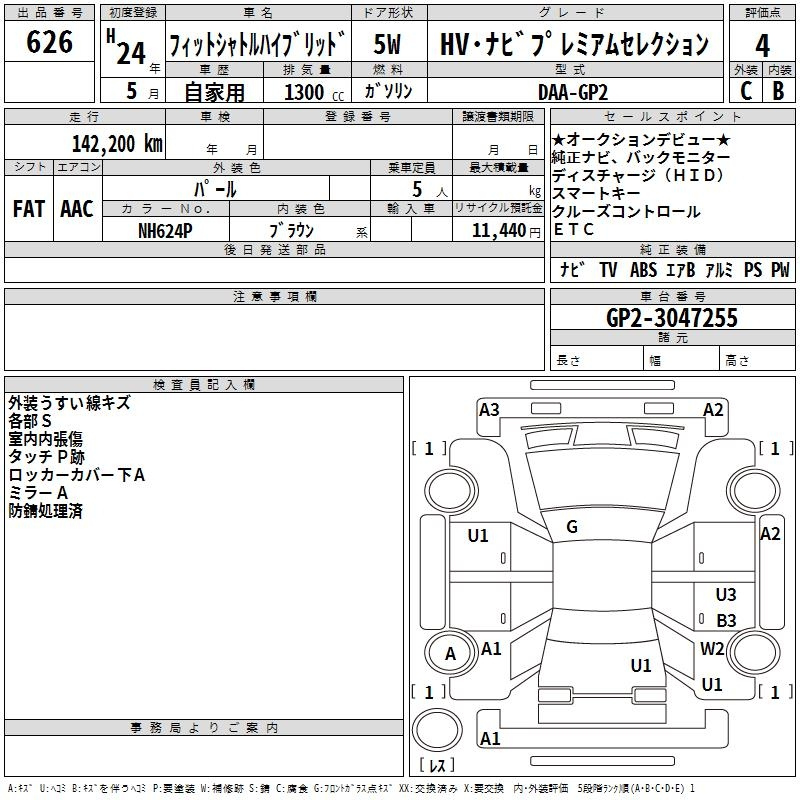Select inspector note 室内内張傷

(x=45, y=439)
